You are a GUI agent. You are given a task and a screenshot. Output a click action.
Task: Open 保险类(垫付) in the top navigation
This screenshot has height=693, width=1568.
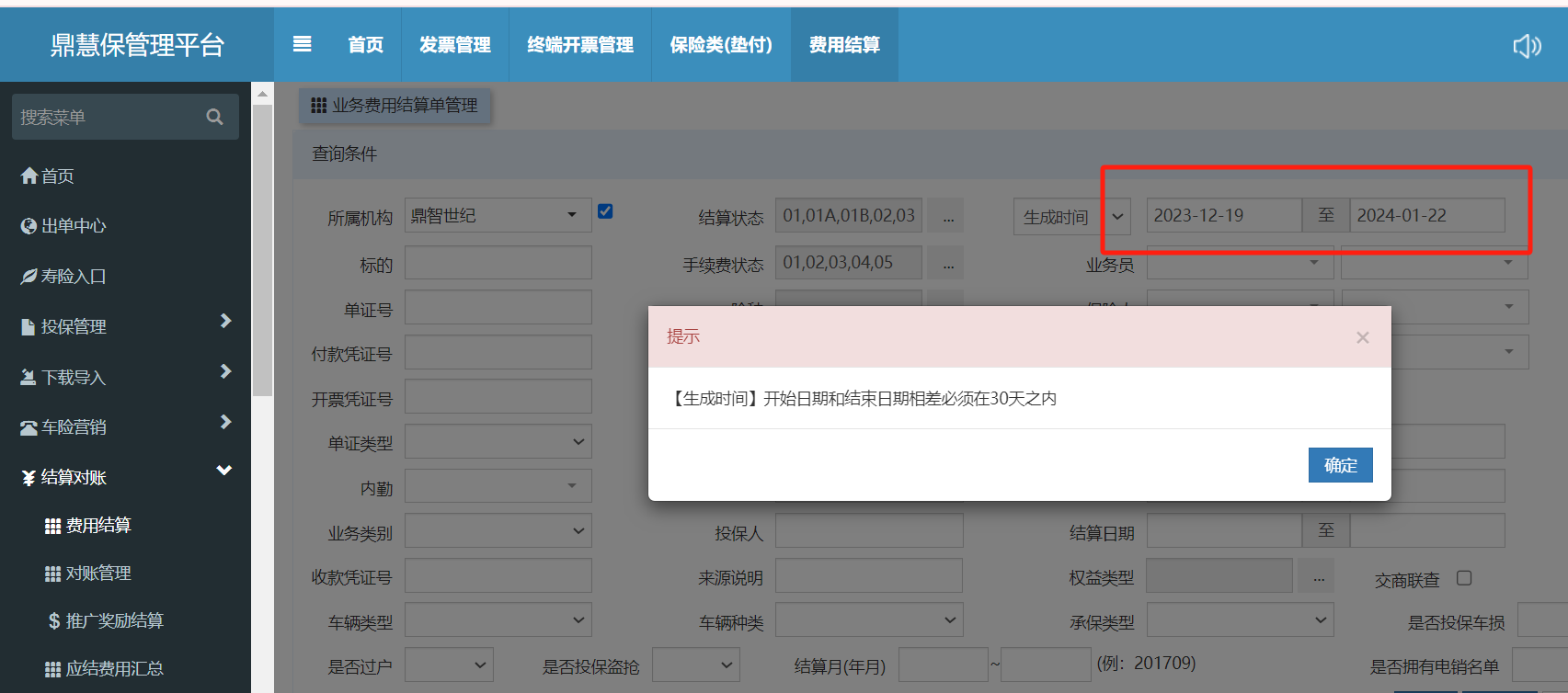pyautogui.click(x=721, y=45)
